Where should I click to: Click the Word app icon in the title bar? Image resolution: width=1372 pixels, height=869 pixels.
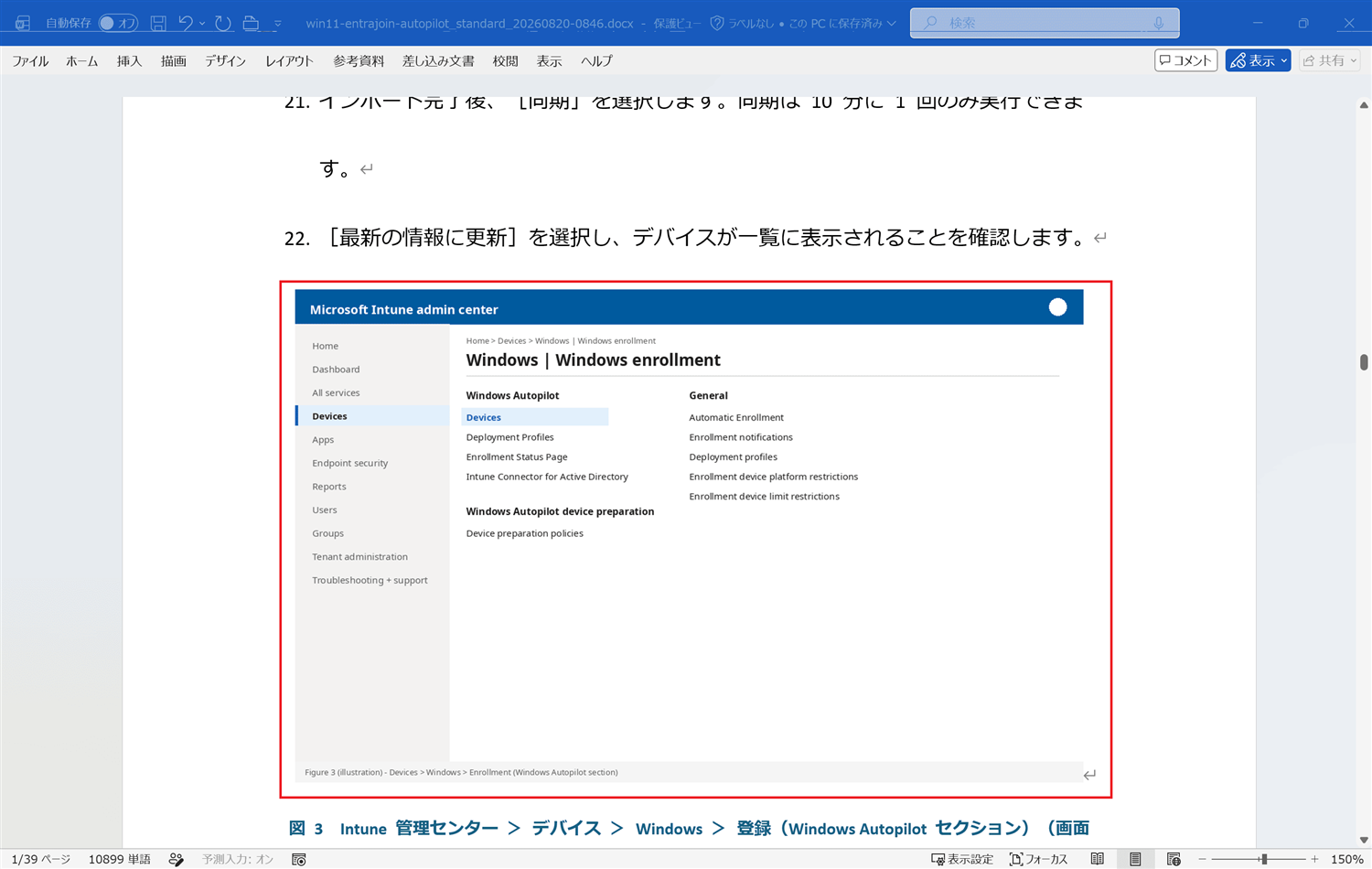(x=23, y=23)
